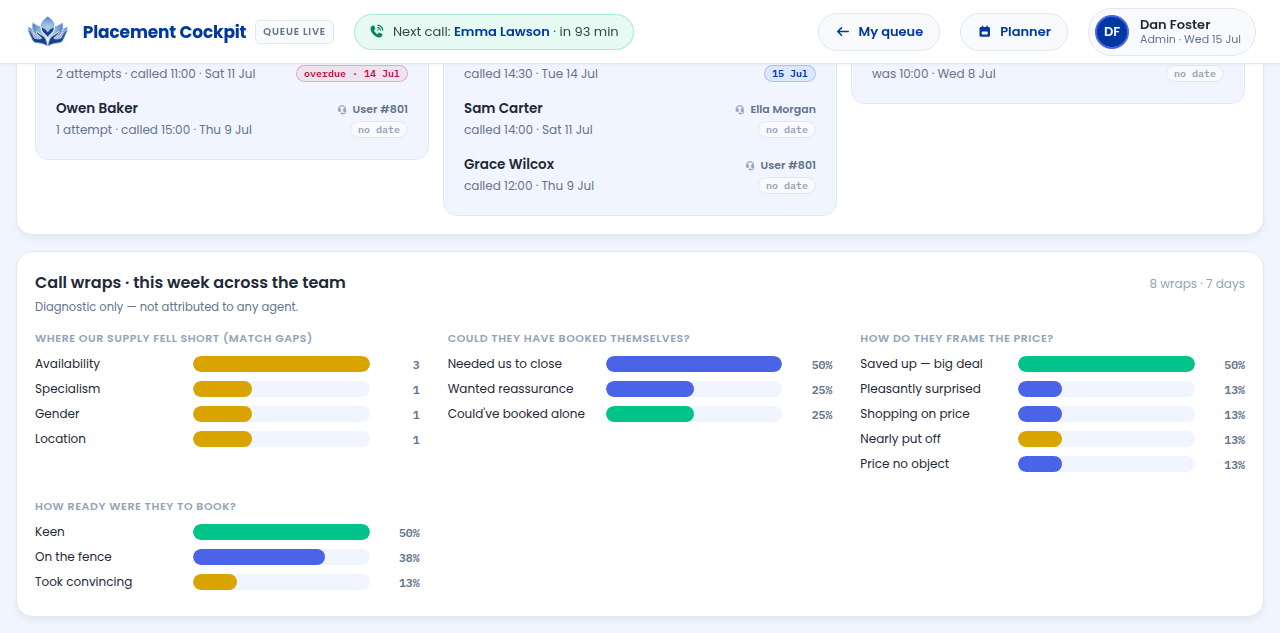Click the Placement Cockpit lotus logo
This screenshot has width=1280, height=633.
pyautogui.click(x=47, y=32)
